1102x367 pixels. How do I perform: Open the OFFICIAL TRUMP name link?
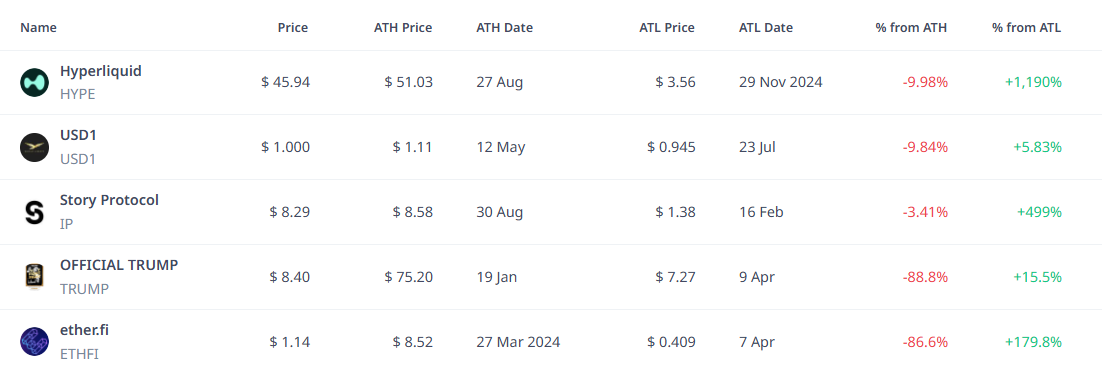119,265
